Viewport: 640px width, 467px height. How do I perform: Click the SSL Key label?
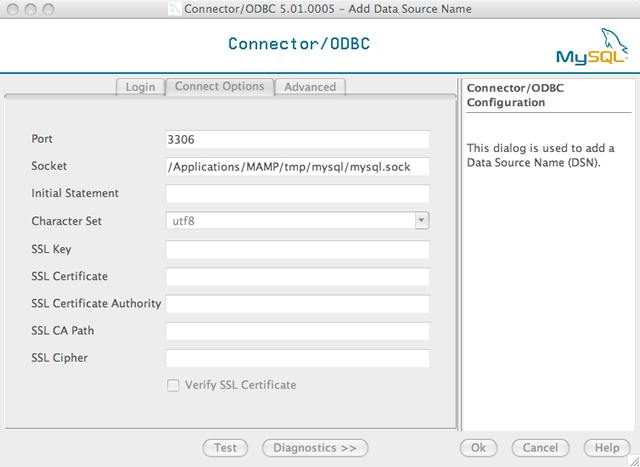point(51,249)
